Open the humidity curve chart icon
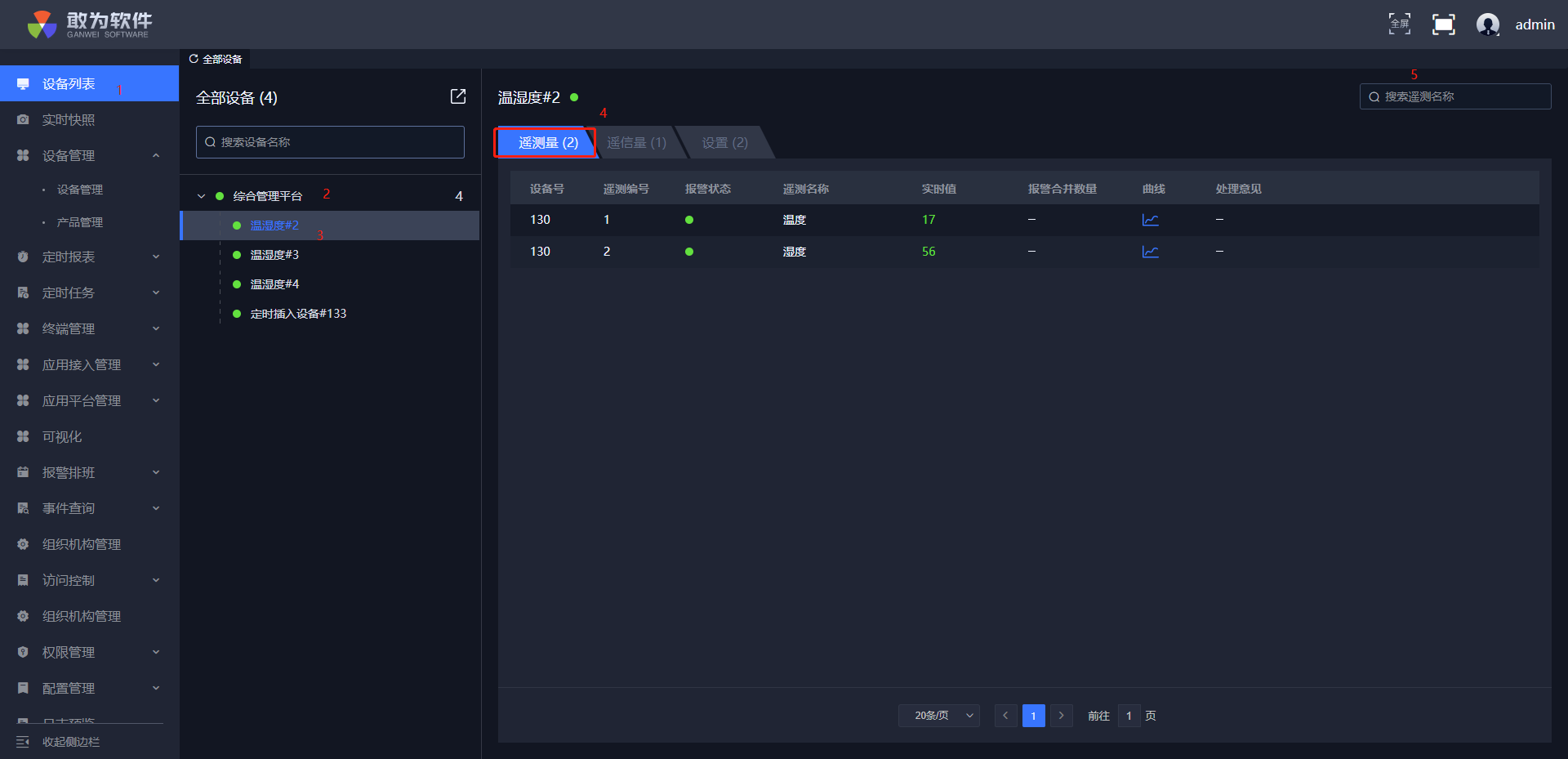This screenshot has width=1568, height=759. coord(1150,252)
